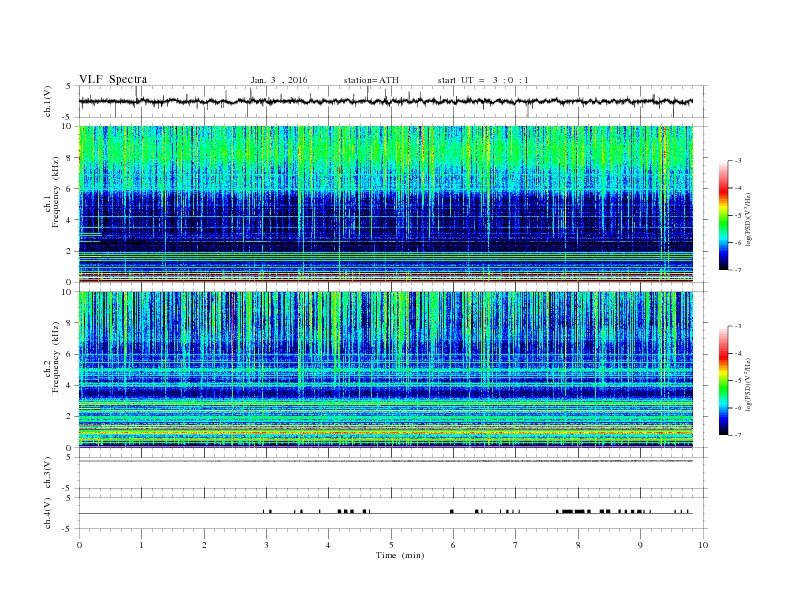Screen dimensions: 792x612
Task: Click the ch.1 spectrogram image
Action: (x=386, y=204)
